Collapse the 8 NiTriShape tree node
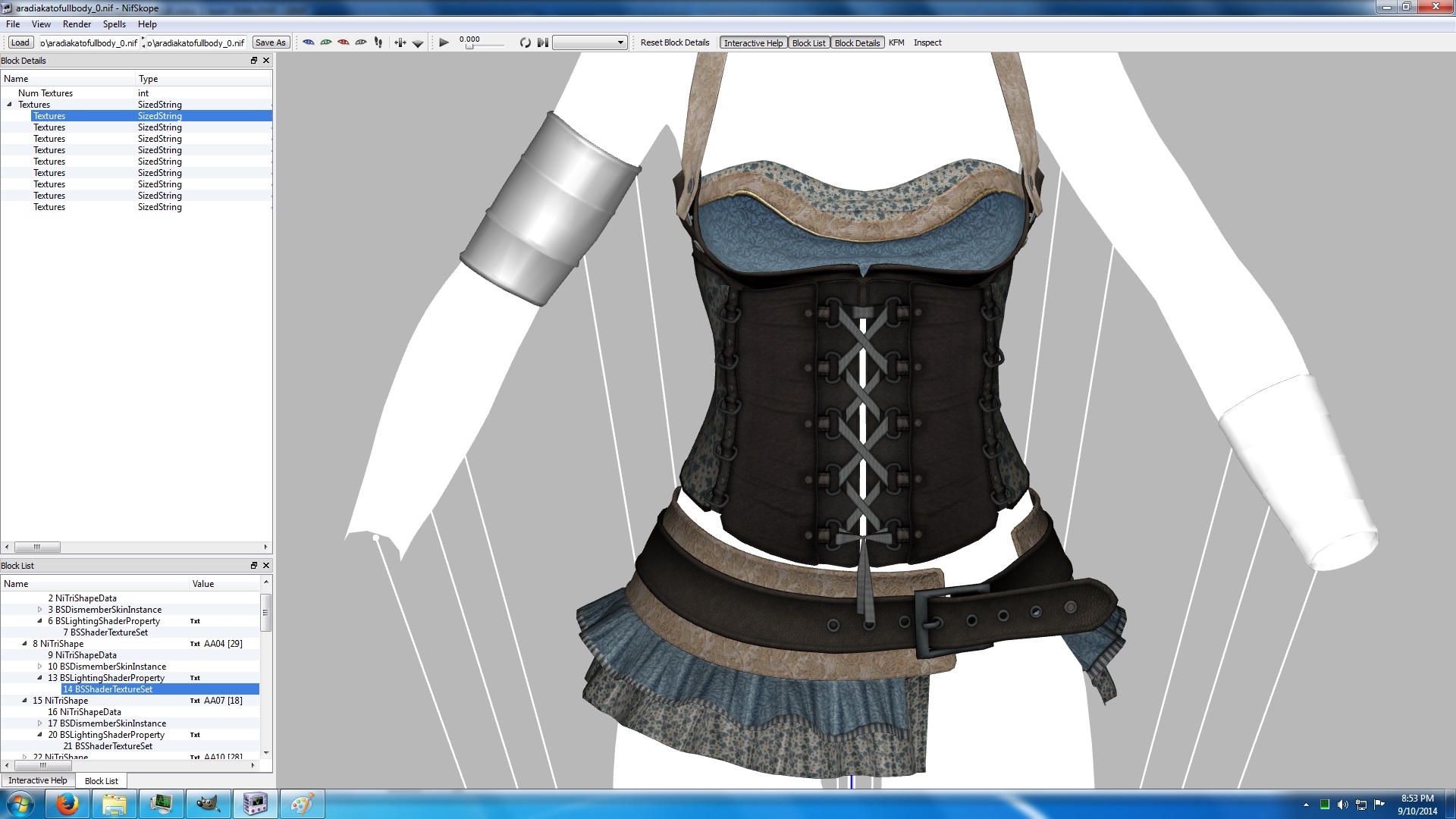The width and height of the screenshot is (1456, 819). point(25,644)
